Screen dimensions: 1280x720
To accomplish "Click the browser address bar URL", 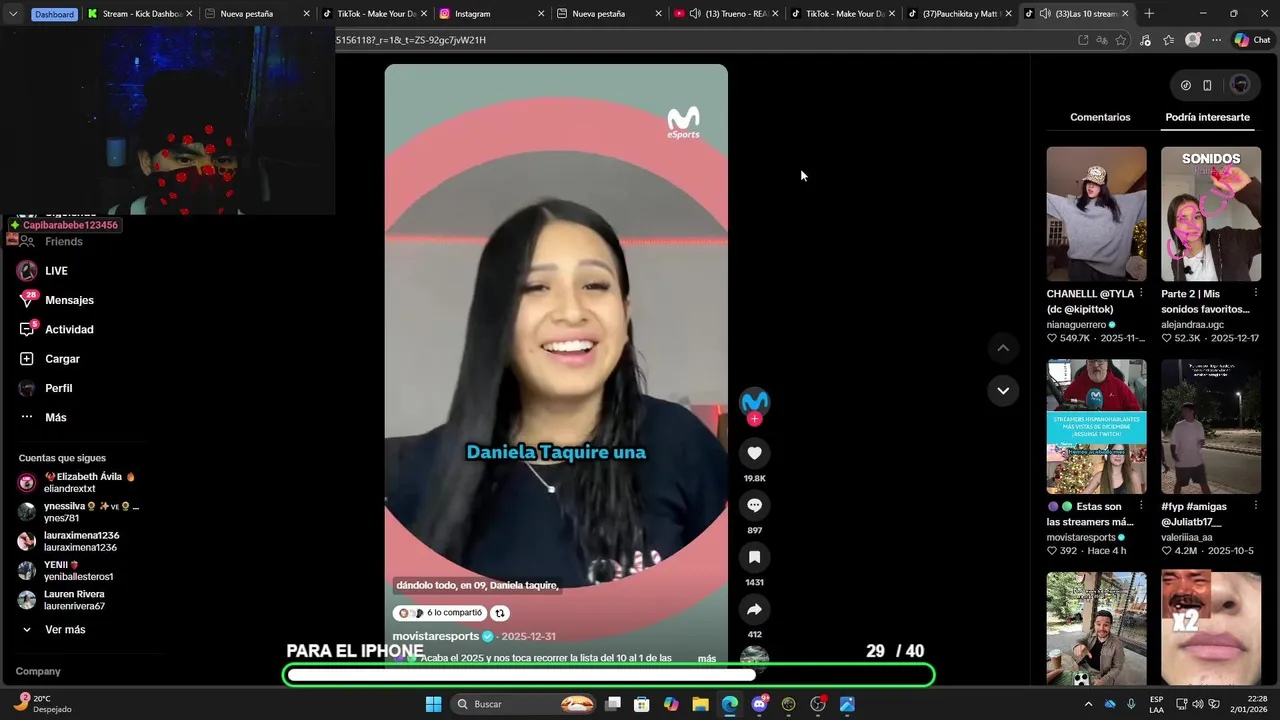I will click(x=411, y=40).
